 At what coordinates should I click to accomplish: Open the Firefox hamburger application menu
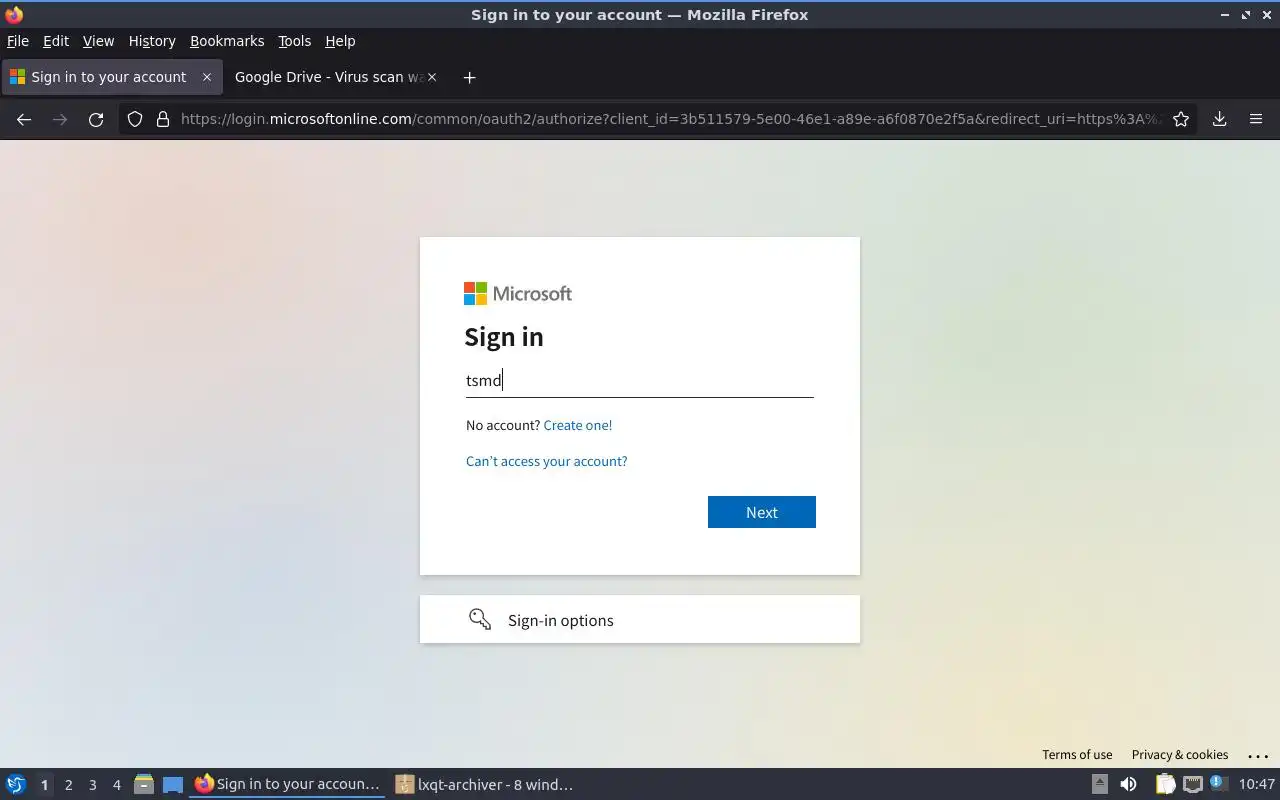tap(1256, 119)
